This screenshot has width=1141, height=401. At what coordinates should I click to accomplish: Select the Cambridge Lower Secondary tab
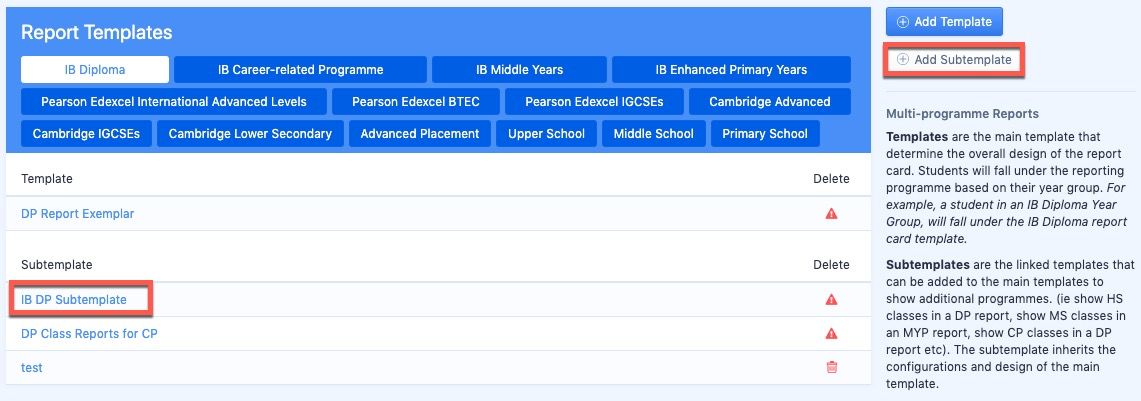(250, 134)
